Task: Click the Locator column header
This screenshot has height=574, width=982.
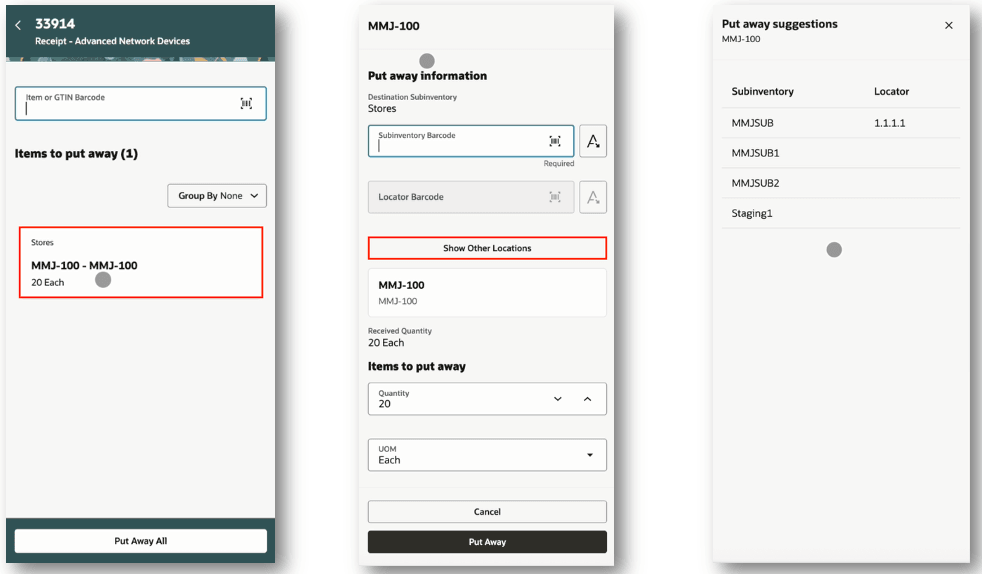Action: 891,91
